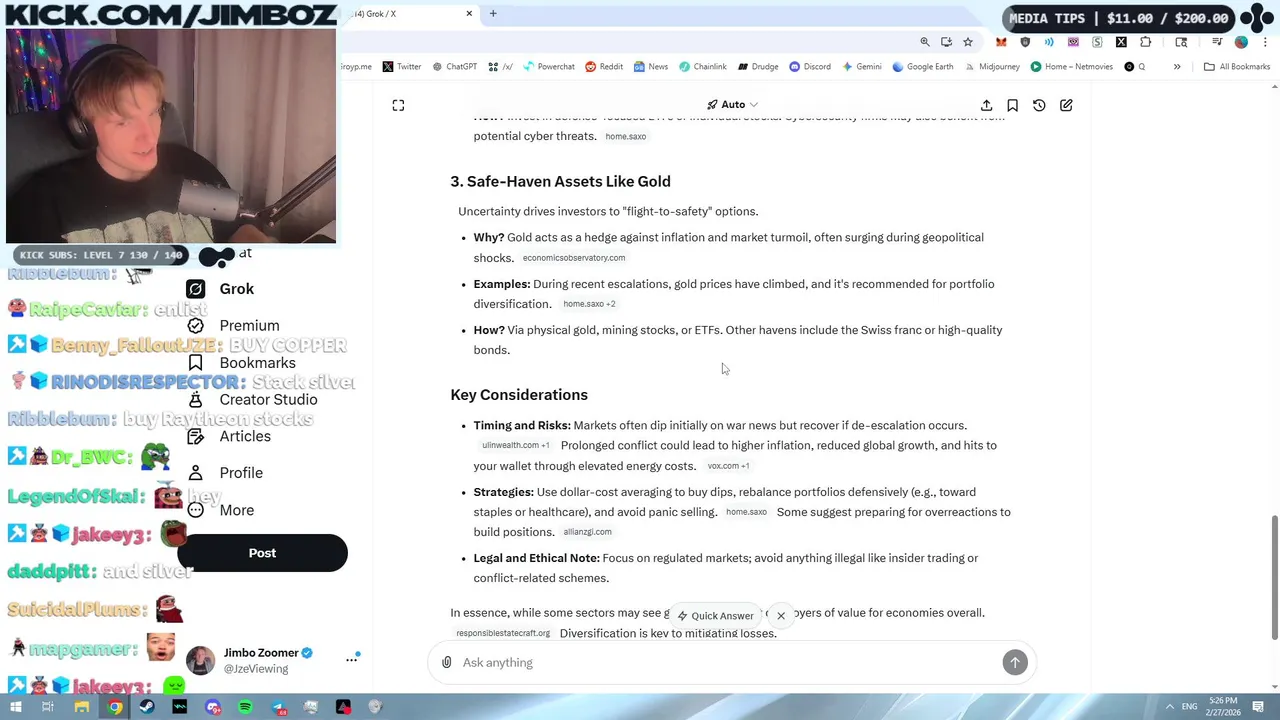This screenshot has height=720, width=1280.
Task: Open the Windows Start menu
Action: point(16,707)
